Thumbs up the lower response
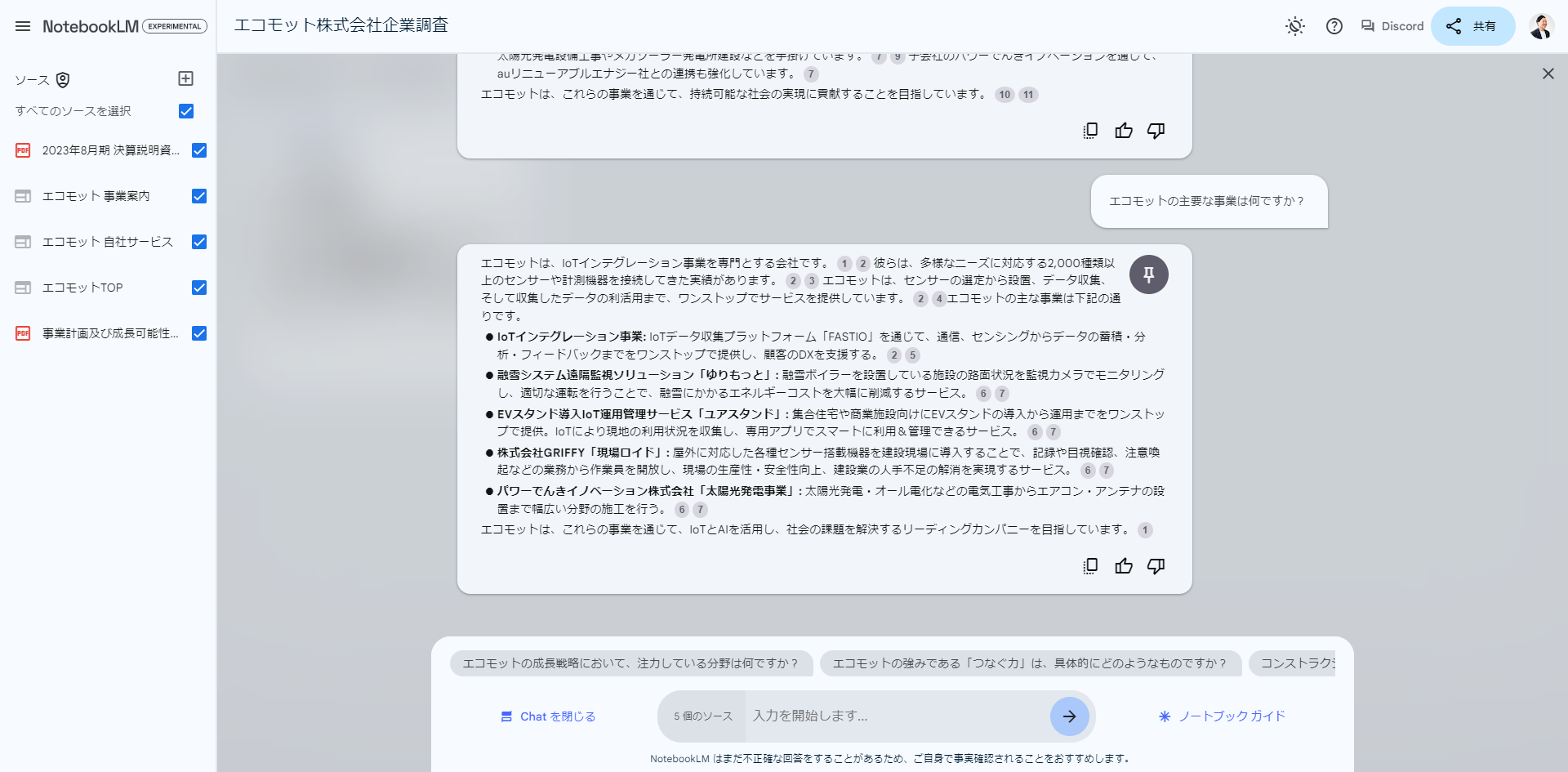1568x772 pixels. click(x=1124, y=566)
